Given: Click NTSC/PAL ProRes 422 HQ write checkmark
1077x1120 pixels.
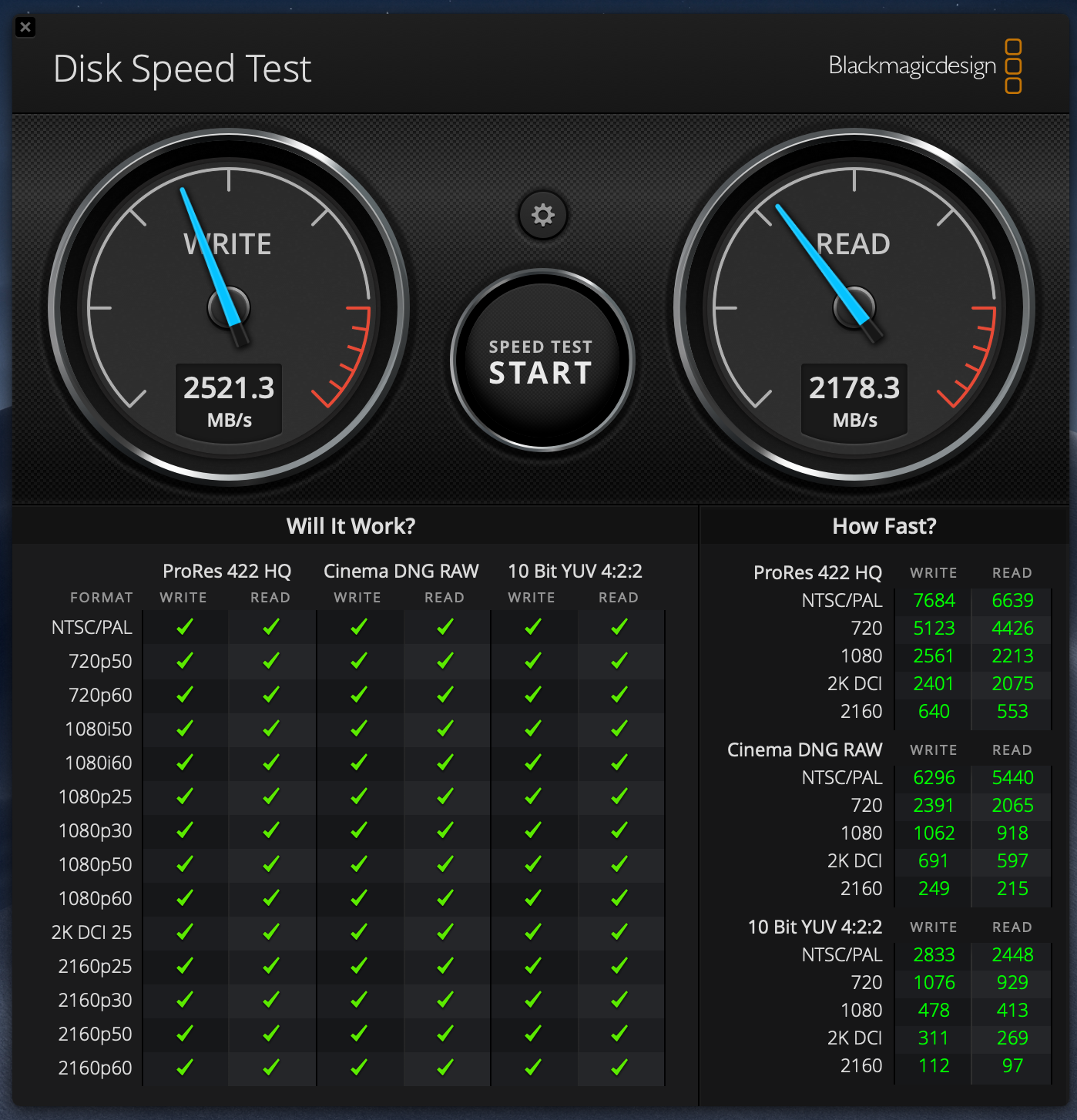Looking at the screenshot, I should pyautogui.click(x=185, y=627).
